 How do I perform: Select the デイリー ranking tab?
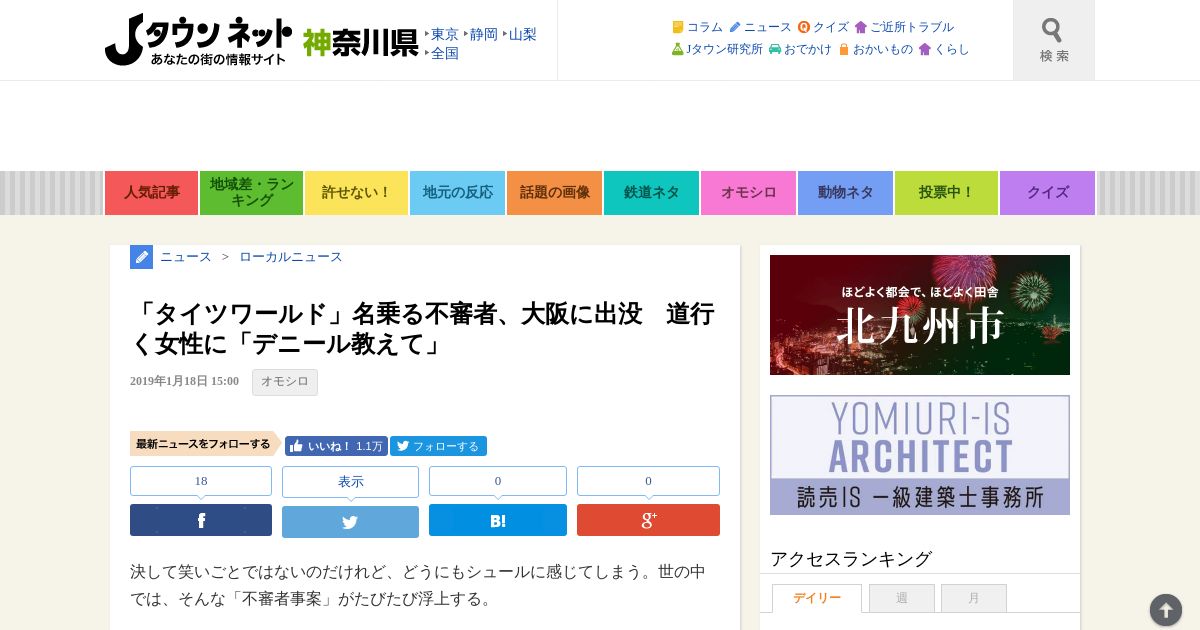[x=817, y=598]
